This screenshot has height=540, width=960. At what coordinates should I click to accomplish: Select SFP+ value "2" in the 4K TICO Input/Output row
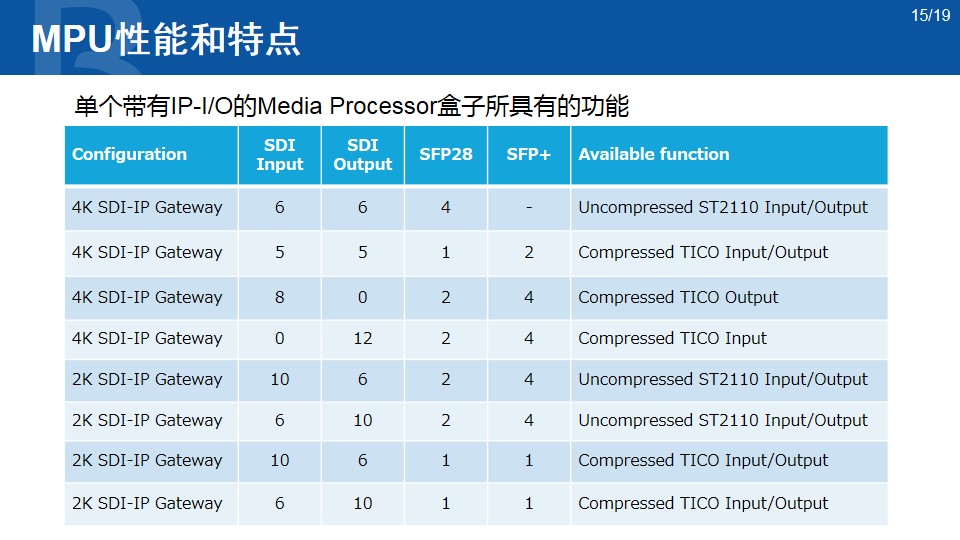[x=529, y=252]
